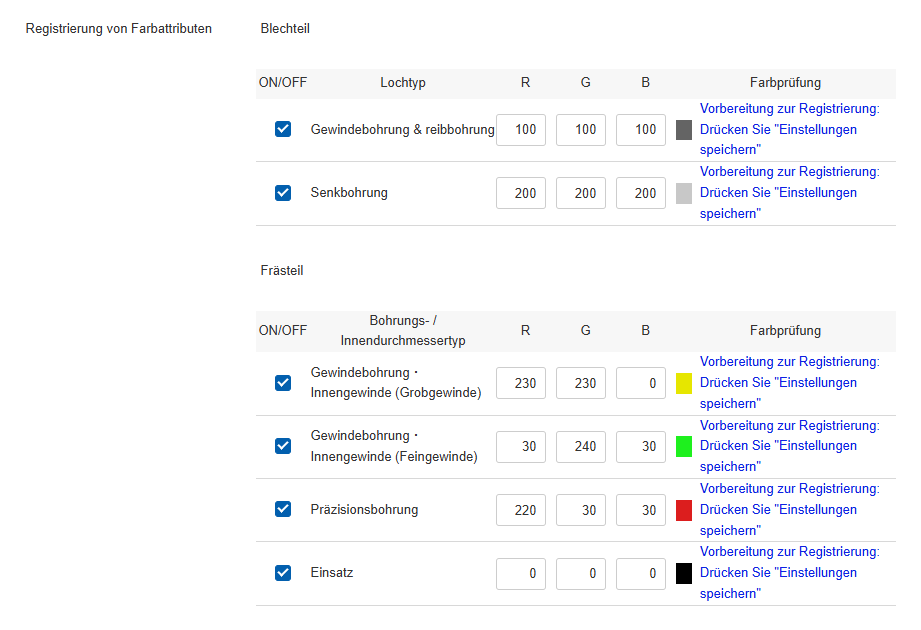
Task: Toggle the Senkbohrung checkbox
Action: pos(283,193)
